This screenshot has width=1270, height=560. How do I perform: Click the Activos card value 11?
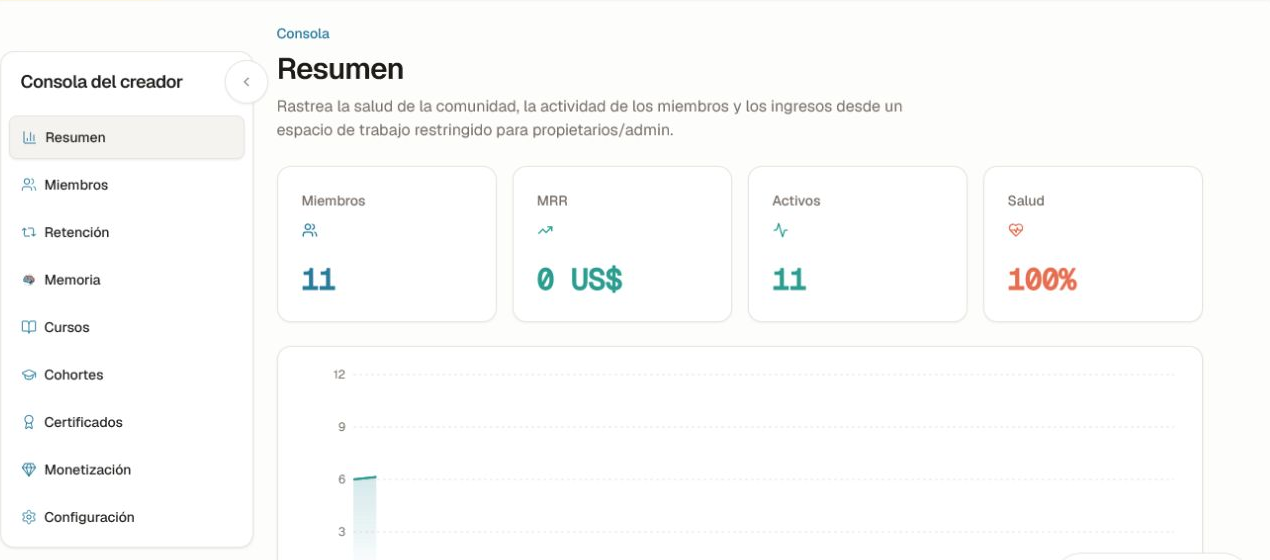point(789,279)
